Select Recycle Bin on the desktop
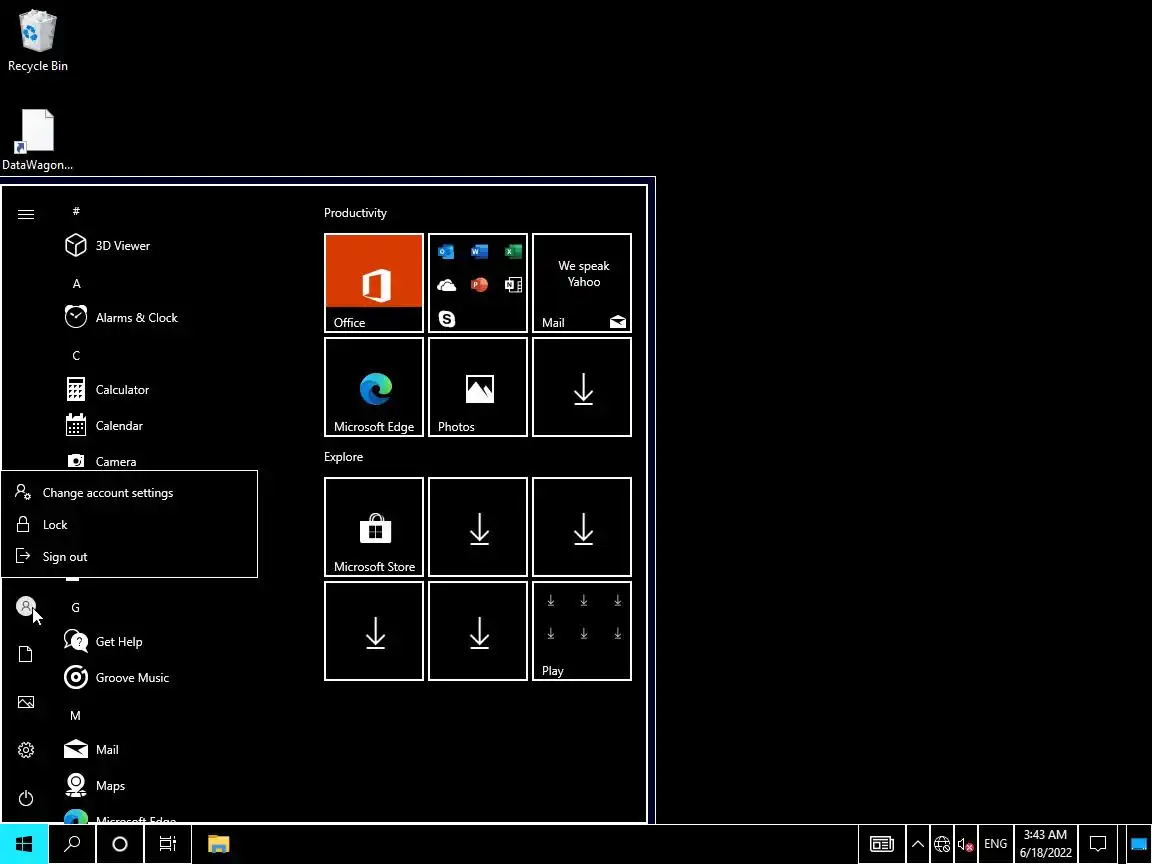The image size is (1152, 864). coord(37,41)
